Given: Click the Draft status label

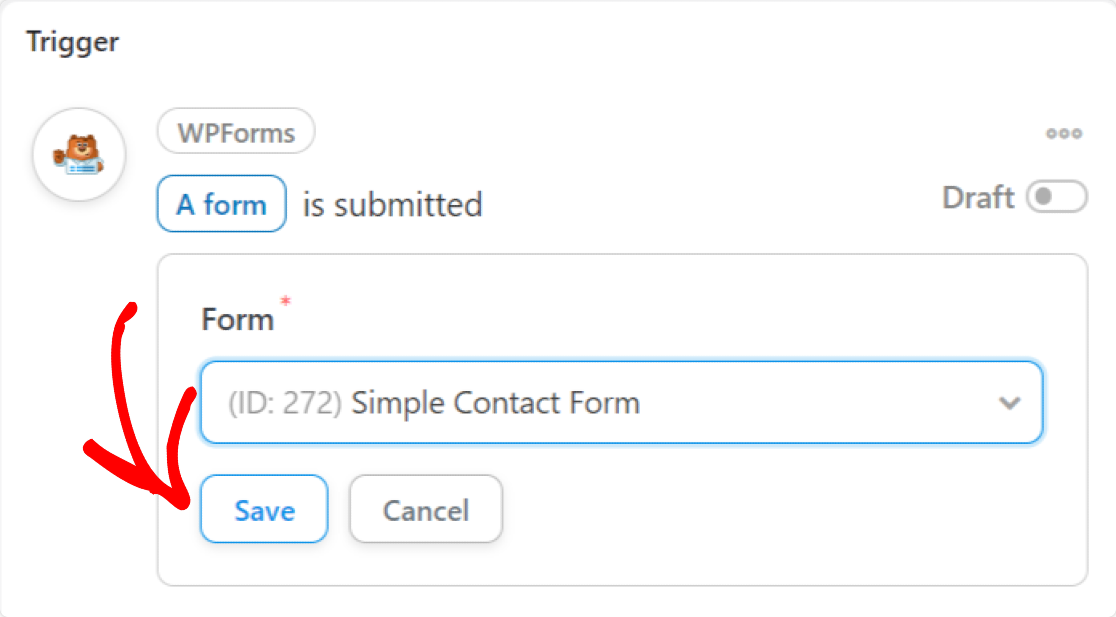Looking at the screenshot, I should pos(978,197).
